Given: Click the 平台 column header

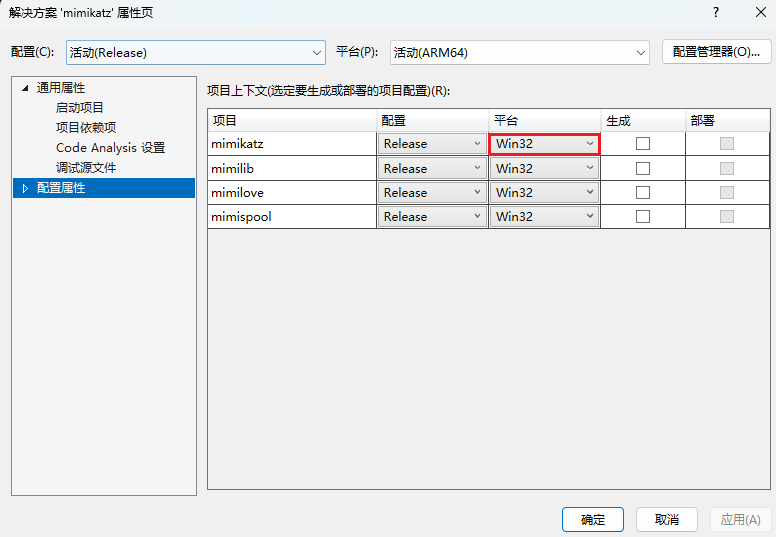Looking at the screenshot, I should tap(545, 120).
